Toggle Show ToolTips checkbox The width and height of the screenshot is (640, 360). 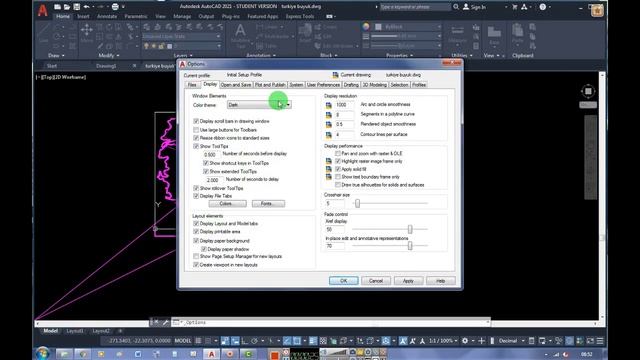click(x=196, y=146)
